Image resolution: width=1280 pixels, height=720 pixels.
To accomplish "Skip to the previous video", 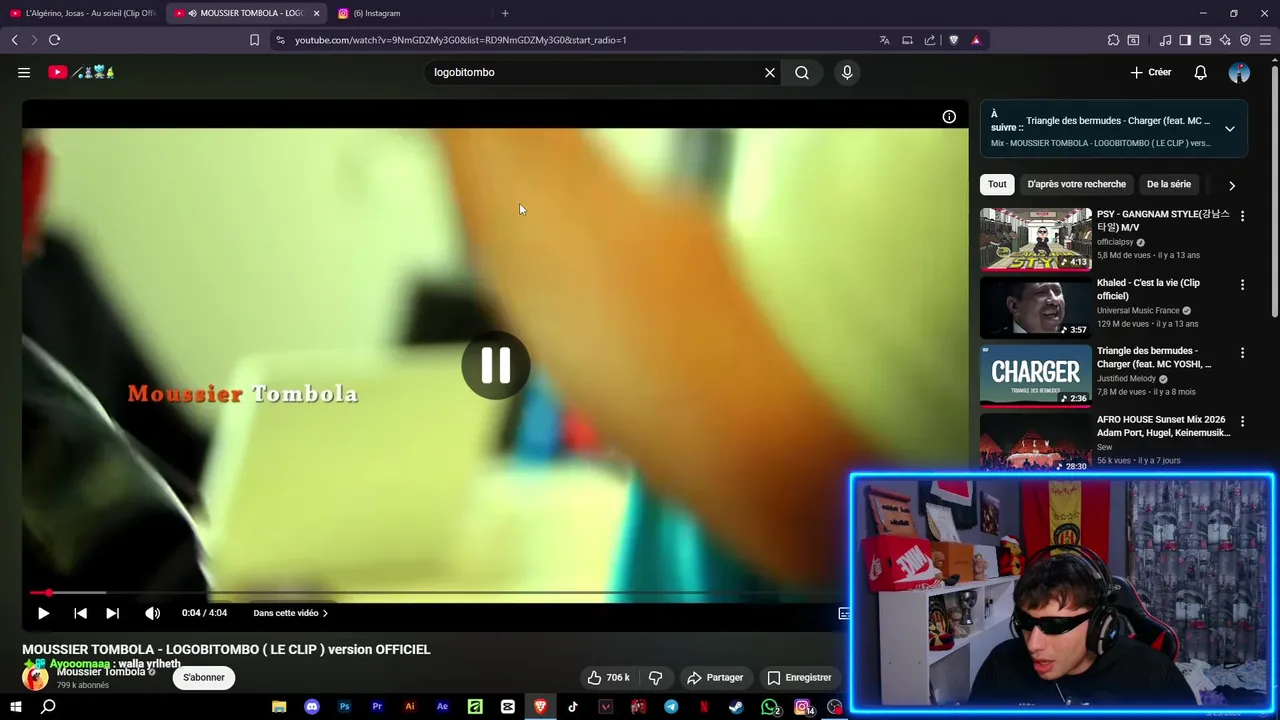I will (80, 613).
